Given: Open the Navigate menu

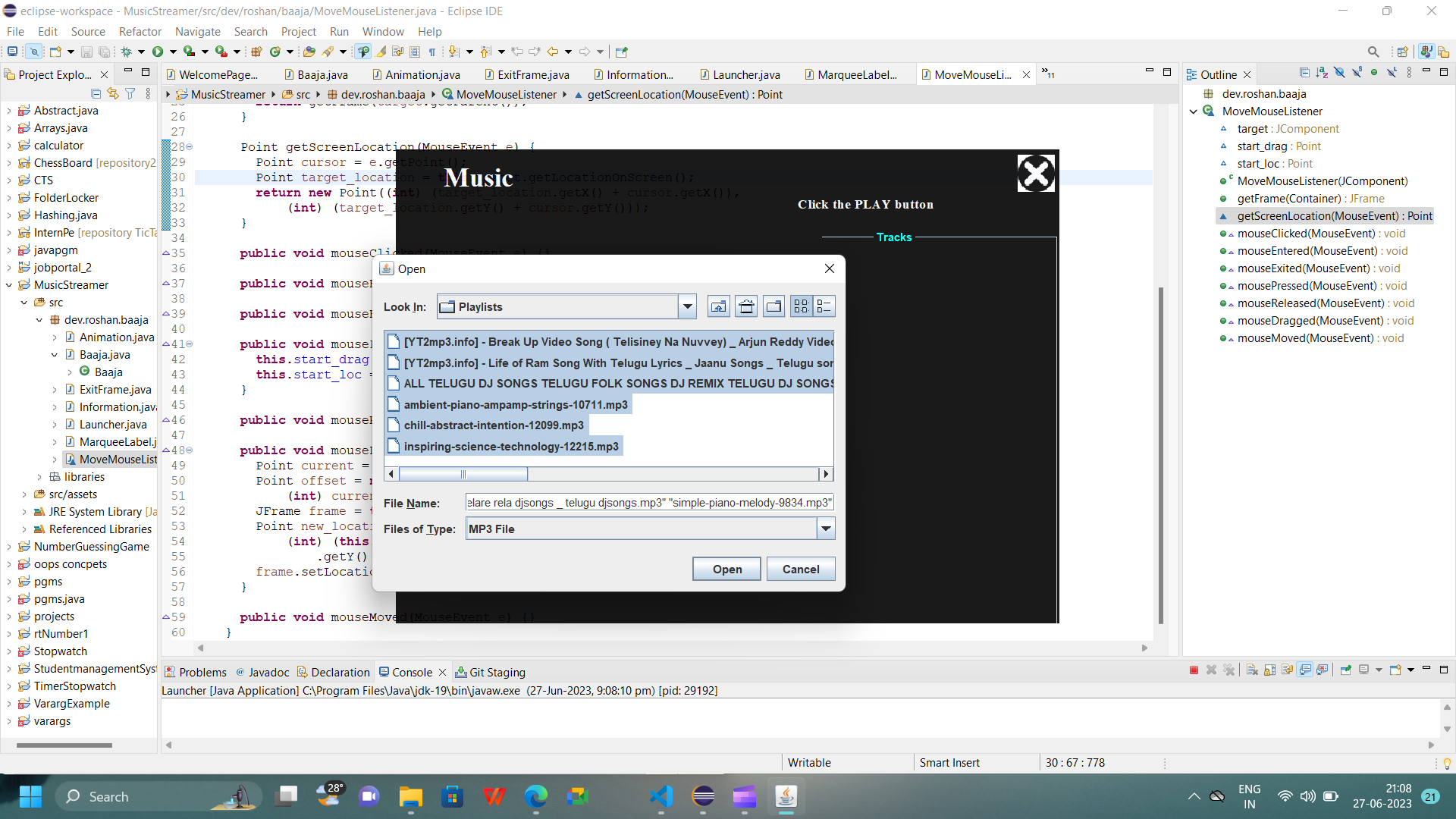Looking at the screenshot, I should 197,31.
